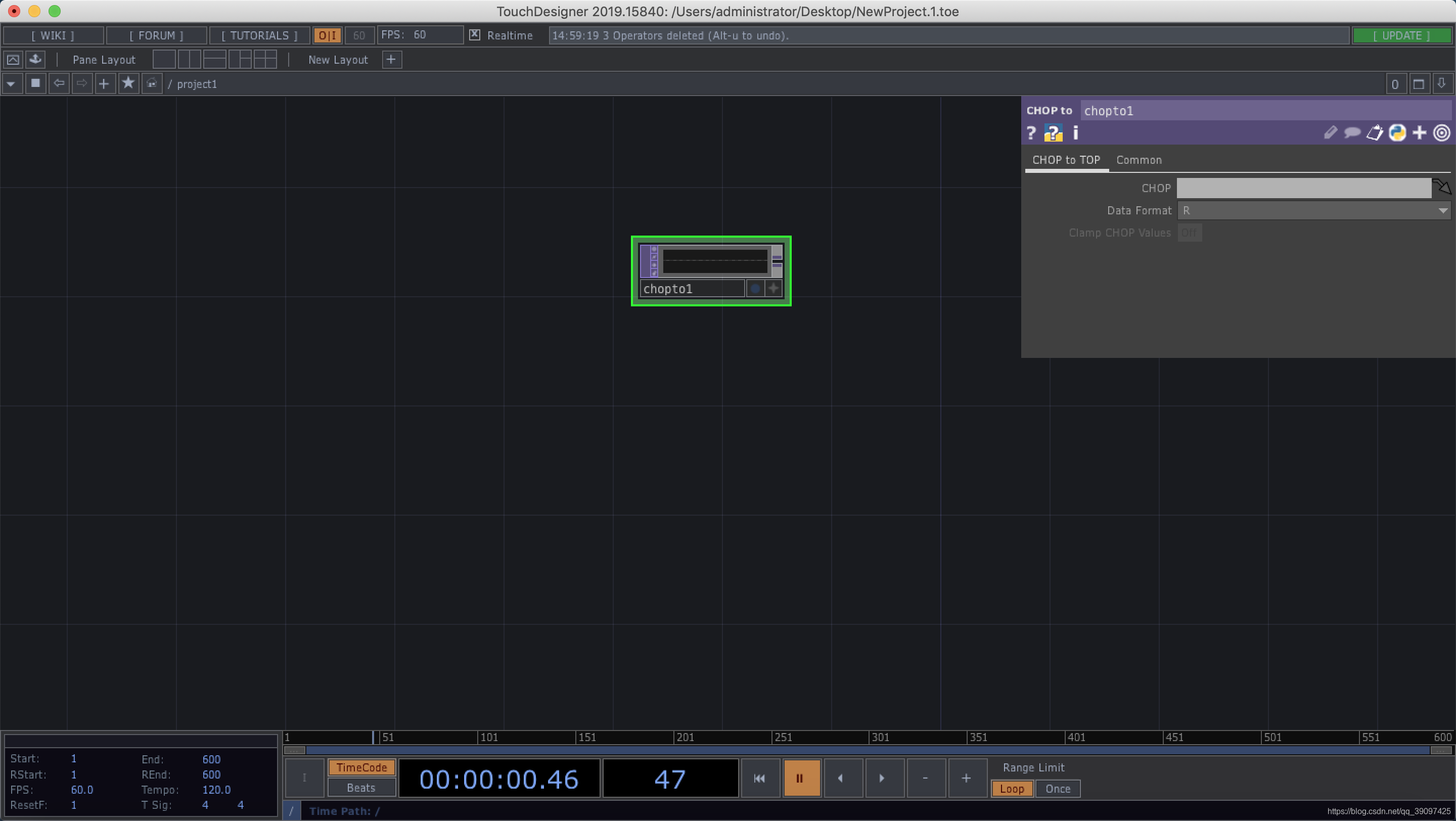This screenshot has width=1456, height=821.
Task: Open operator info 'i' icon
Action: click(1075, 133)
